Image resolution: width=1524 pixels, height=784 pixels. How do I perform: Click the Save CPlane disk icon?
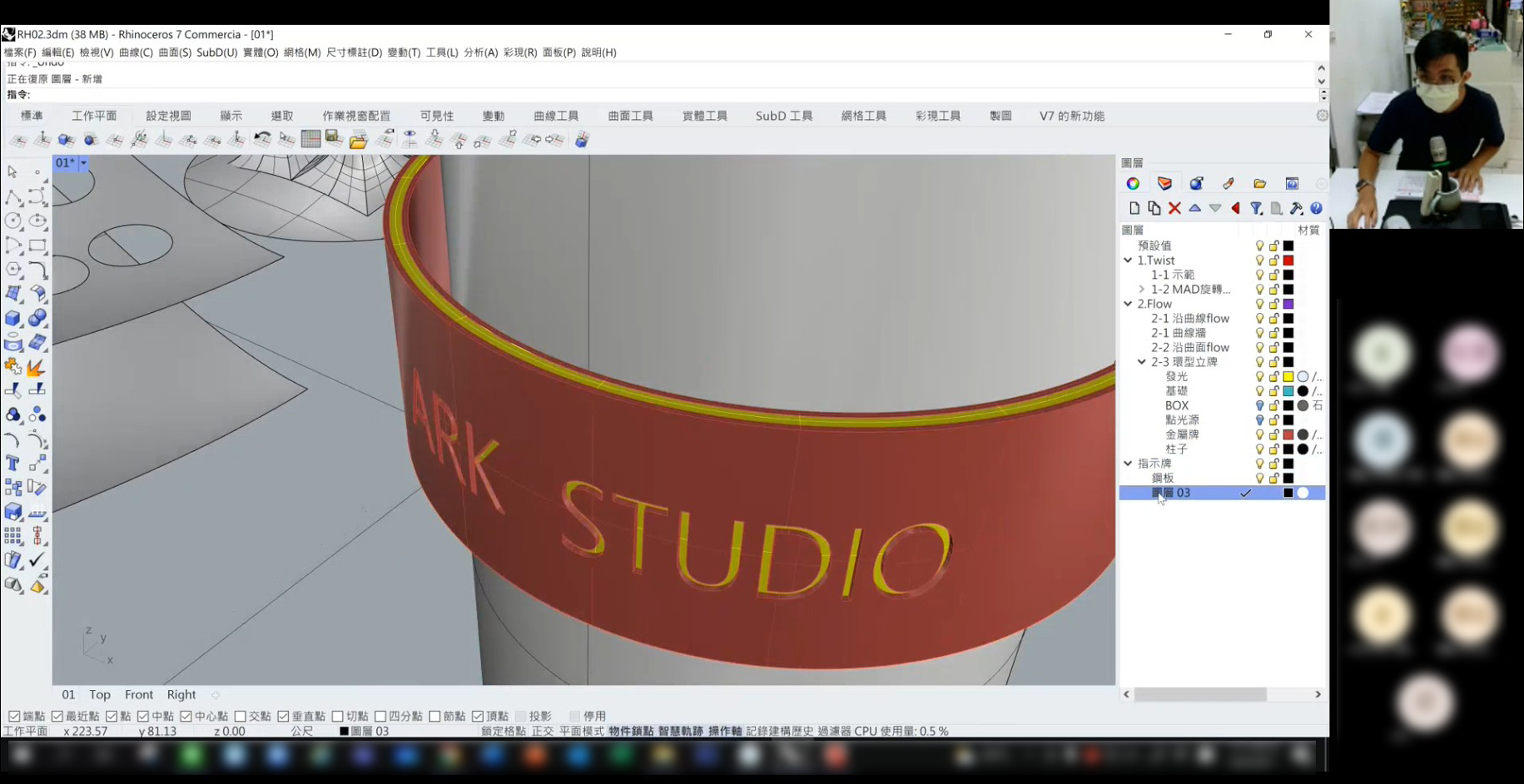334,139
